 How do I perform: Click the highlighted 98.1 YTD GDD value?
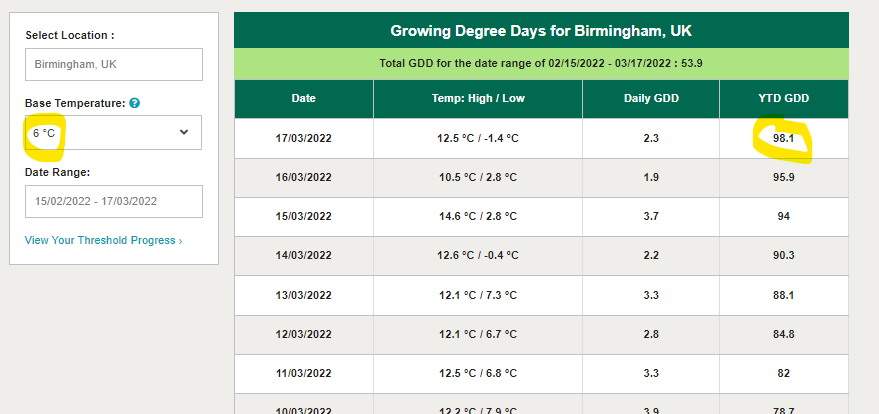[784, 138]
